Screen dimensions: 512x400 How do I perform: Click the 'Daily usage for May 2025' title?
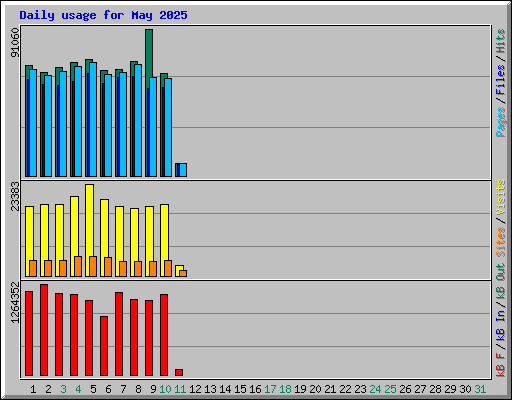[x=103, y=15]
